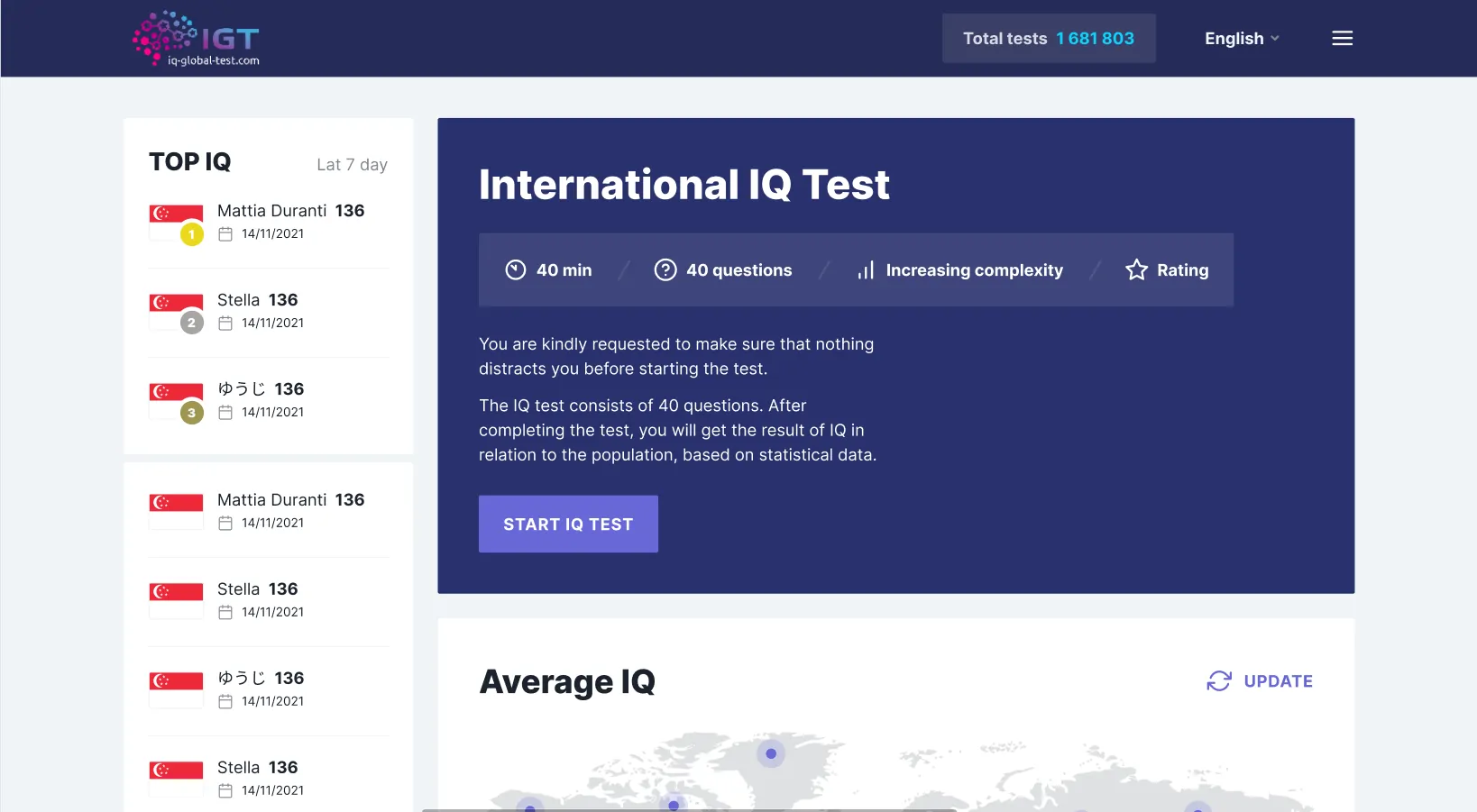Viewport: 1477px width, 812px height.
Task: Click the '40 questions' label
Action: coord(738,270)
